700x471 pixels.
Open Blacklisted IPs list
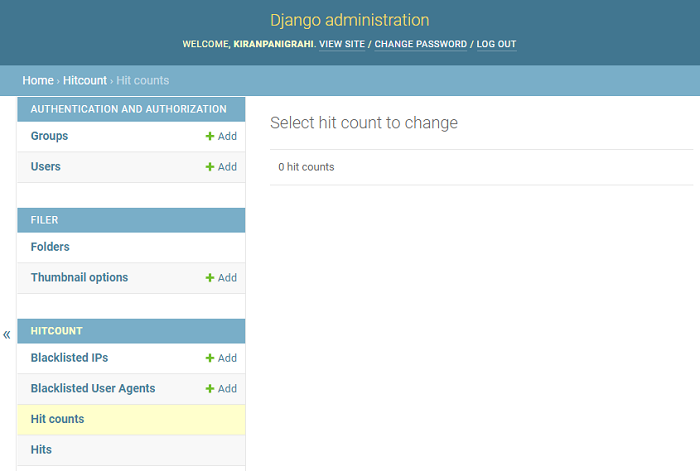click(x=69, y=358)
